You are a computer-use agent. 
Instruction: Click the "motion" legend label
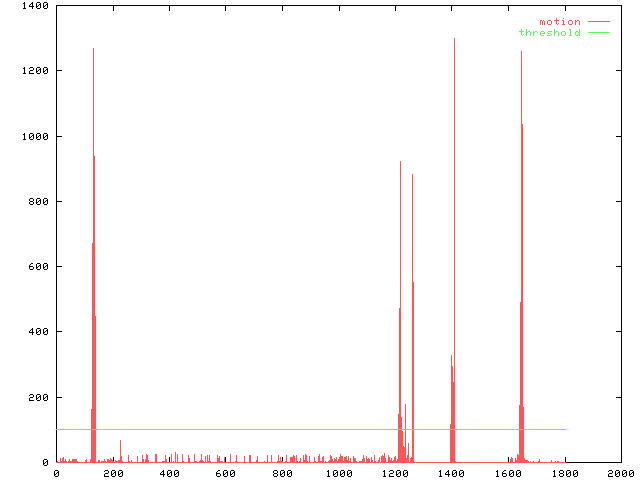[x=559, y=21]
